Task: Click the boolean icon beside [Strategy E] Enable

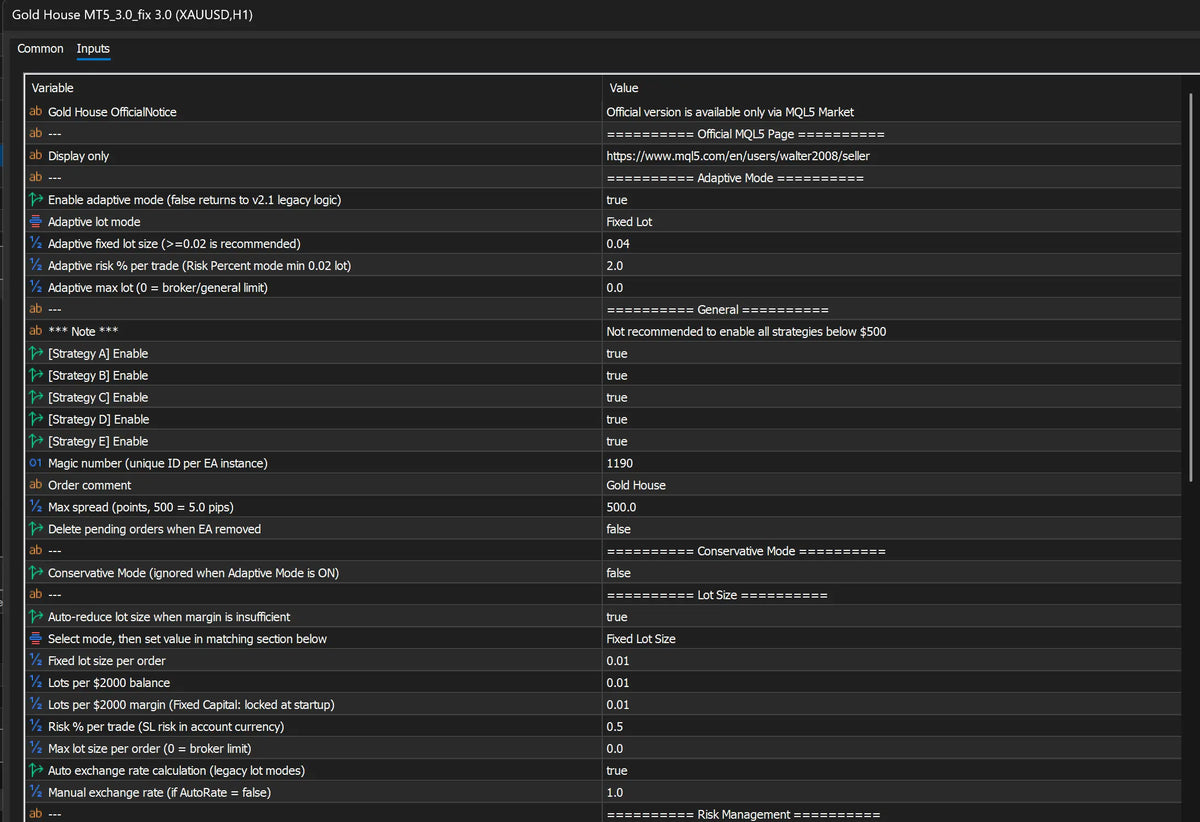Action: (x=36, y=442)
